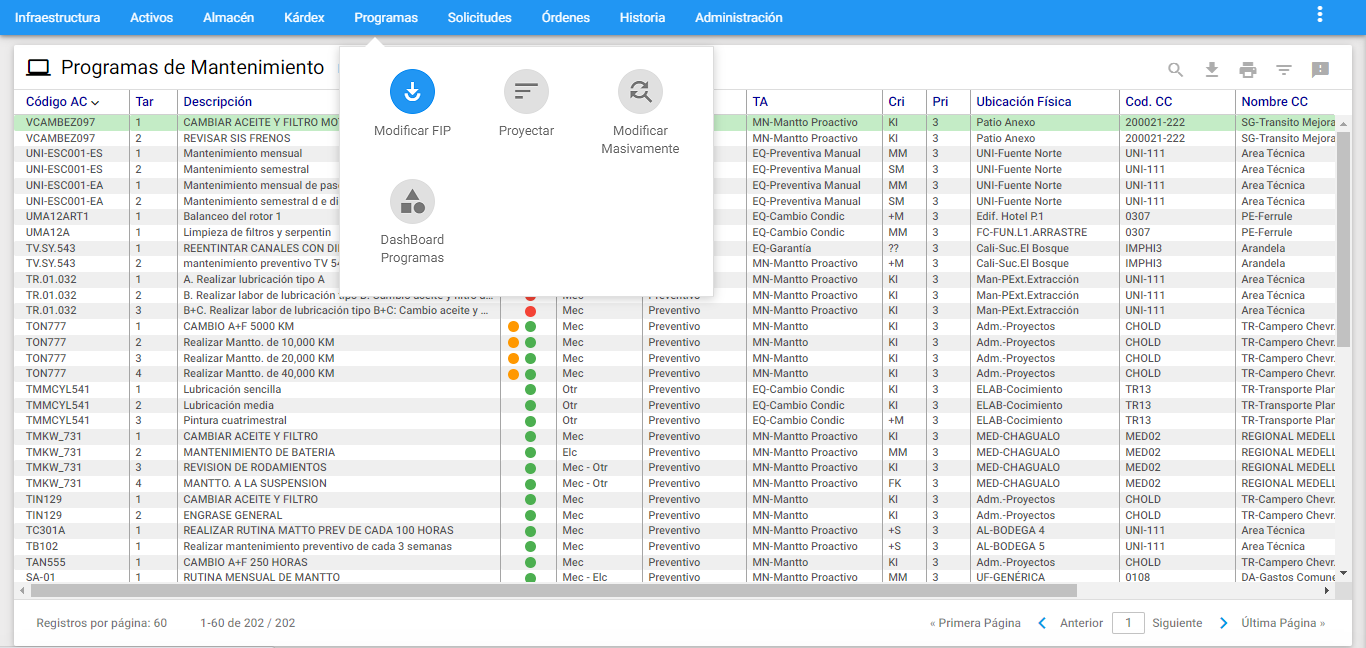1366x648 pixels.
Task: Click the feedback message icon
Action: [x=1320, y=70]
